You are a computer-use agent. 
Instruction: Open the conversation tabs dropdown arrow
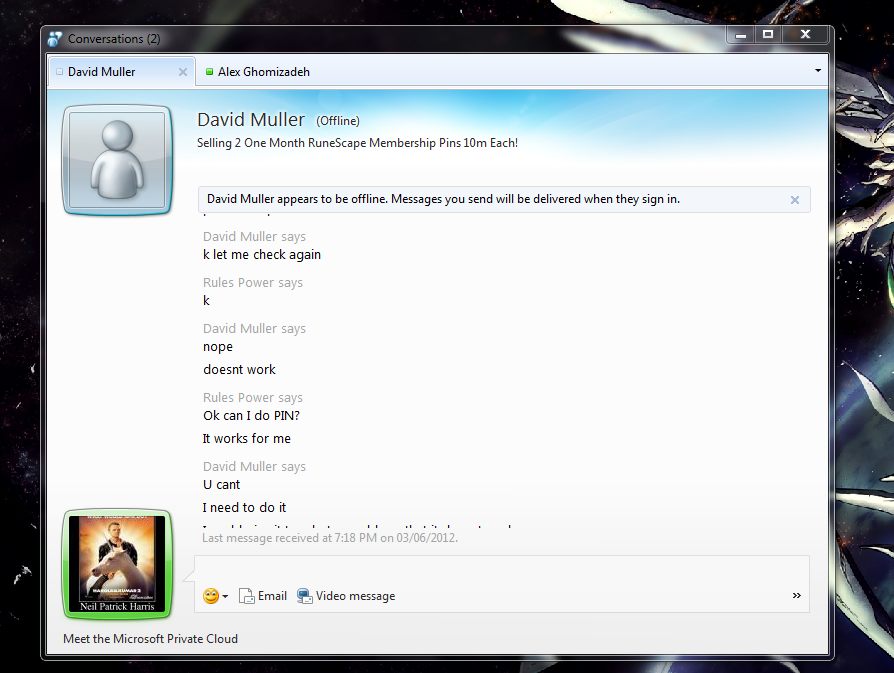click(x=818, y=71)
